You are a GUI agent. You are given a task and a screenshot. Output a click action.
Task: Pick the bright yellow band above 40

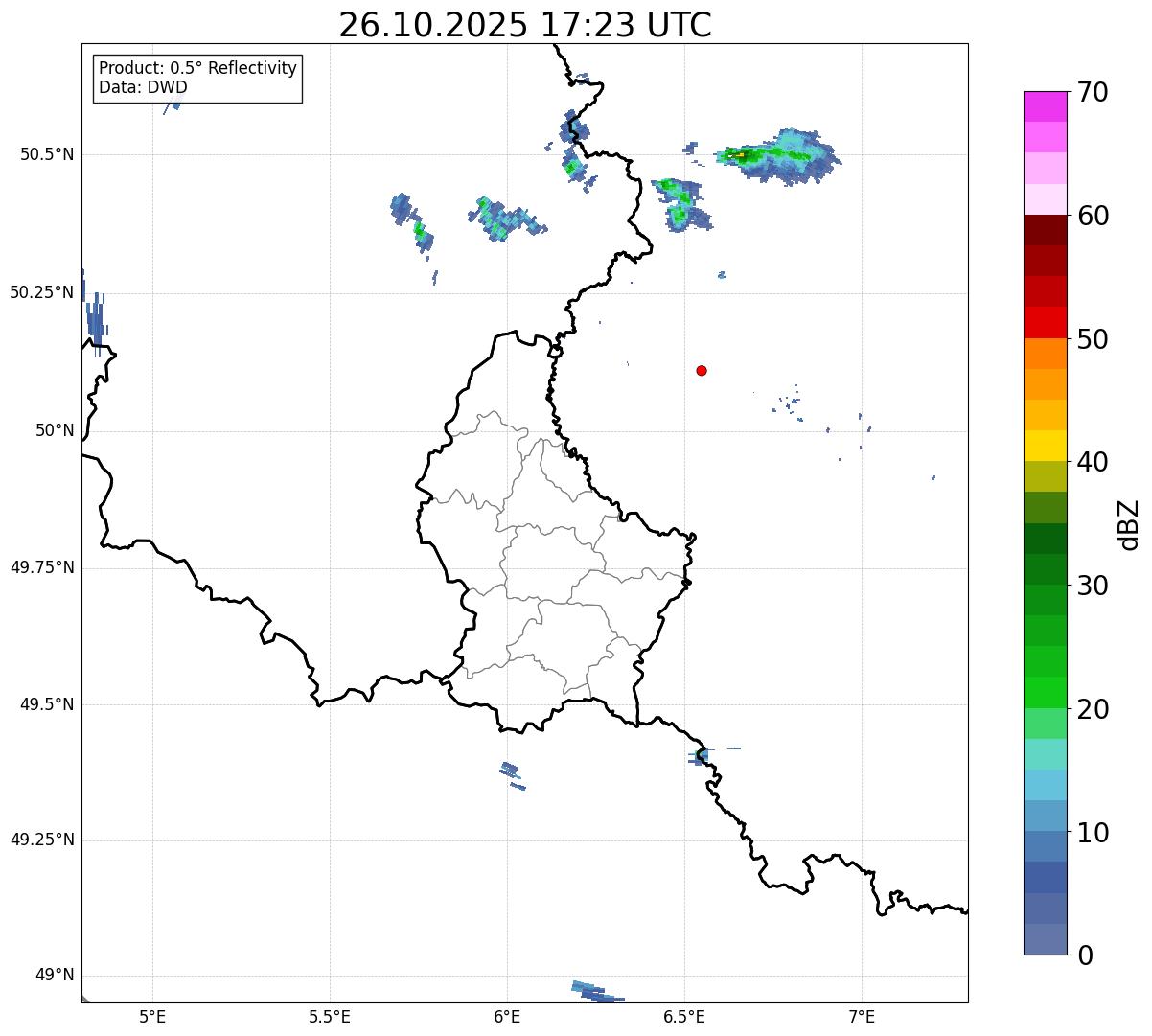tap(1050, 446)
